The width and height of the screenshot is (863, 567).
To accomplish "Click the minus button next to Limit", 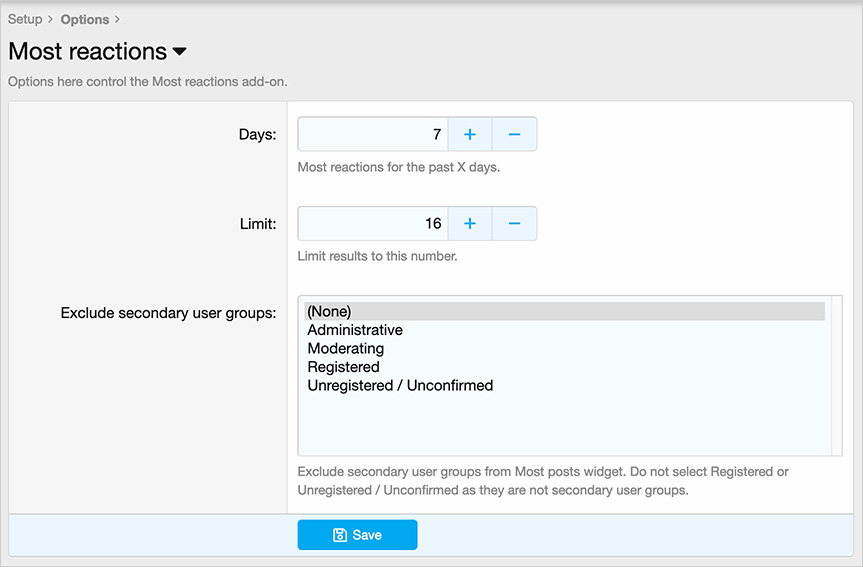I will (x=514, y=223).
